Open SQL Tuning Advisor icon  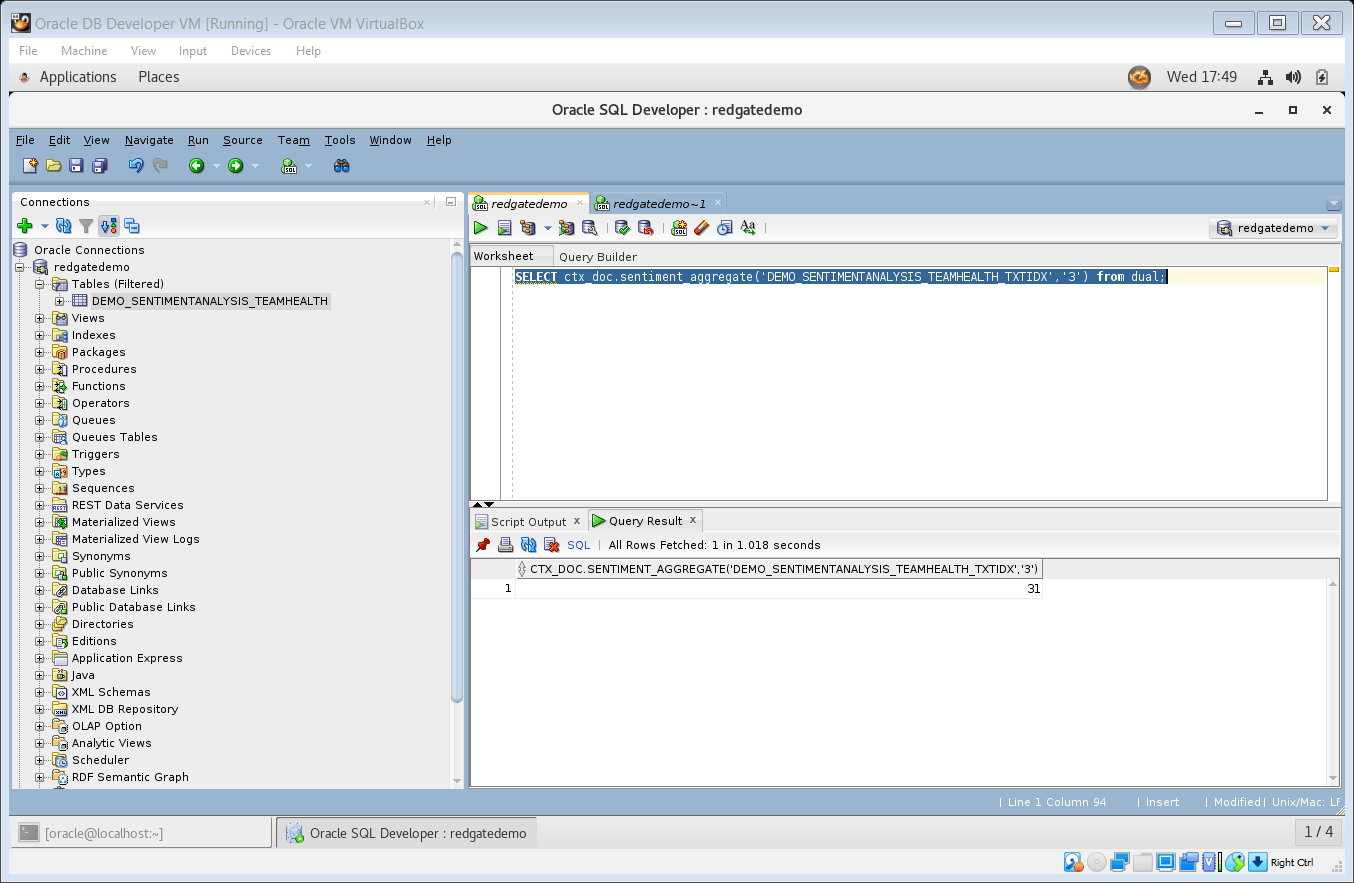(590, 228)
